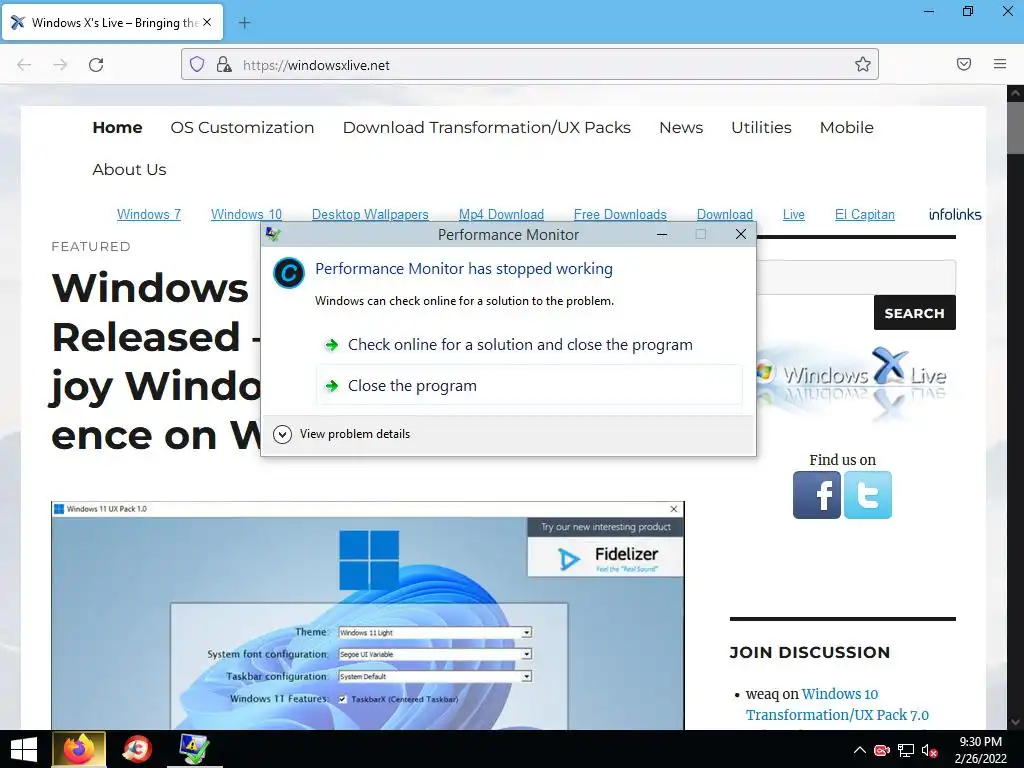Click the Performance Monitor title bar icon
The height and width of the screenshot is (768, 1024).
(x=273, y=234)
